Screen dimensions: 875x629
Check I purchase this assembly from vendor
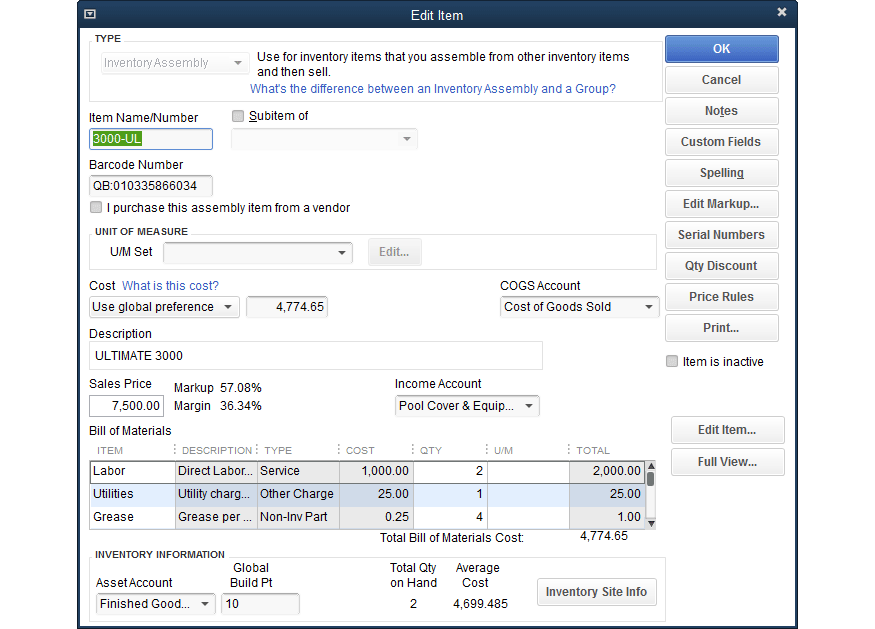tap(96, 208)
